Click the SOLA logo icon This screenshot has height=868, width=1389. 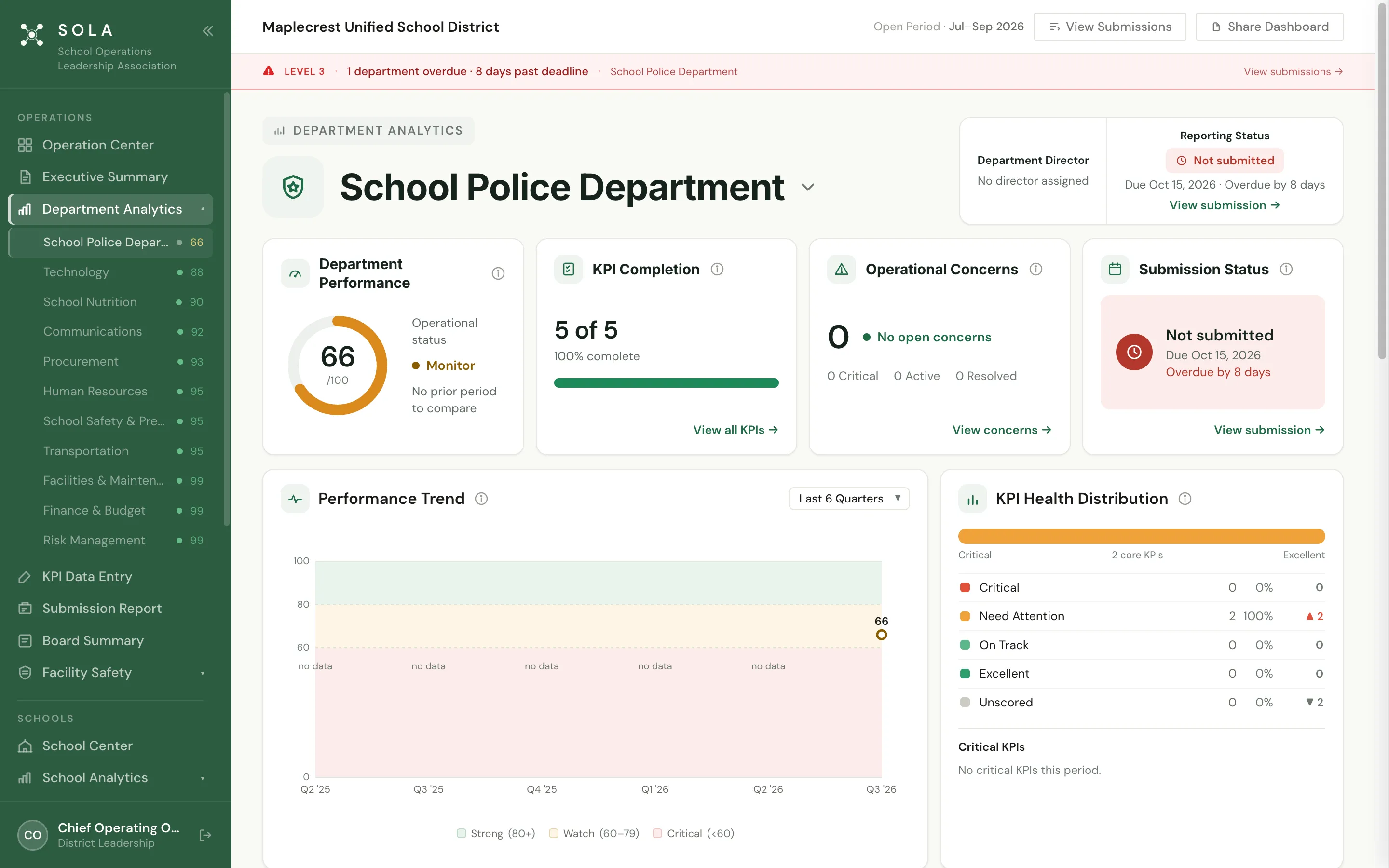coord(31,34)
